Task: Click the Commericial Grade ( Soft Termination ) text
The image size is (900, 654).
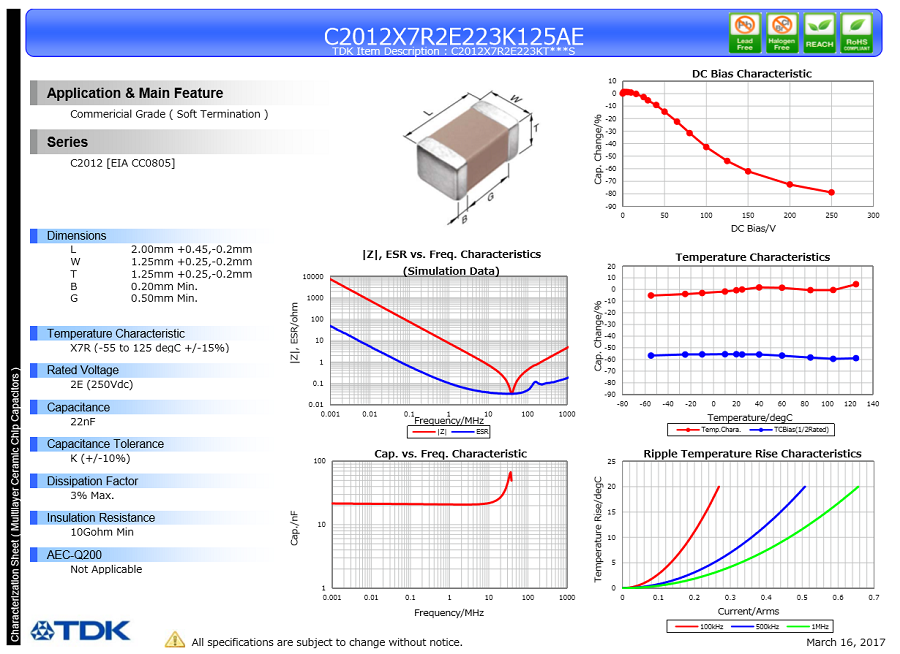Action: point(169,114)
